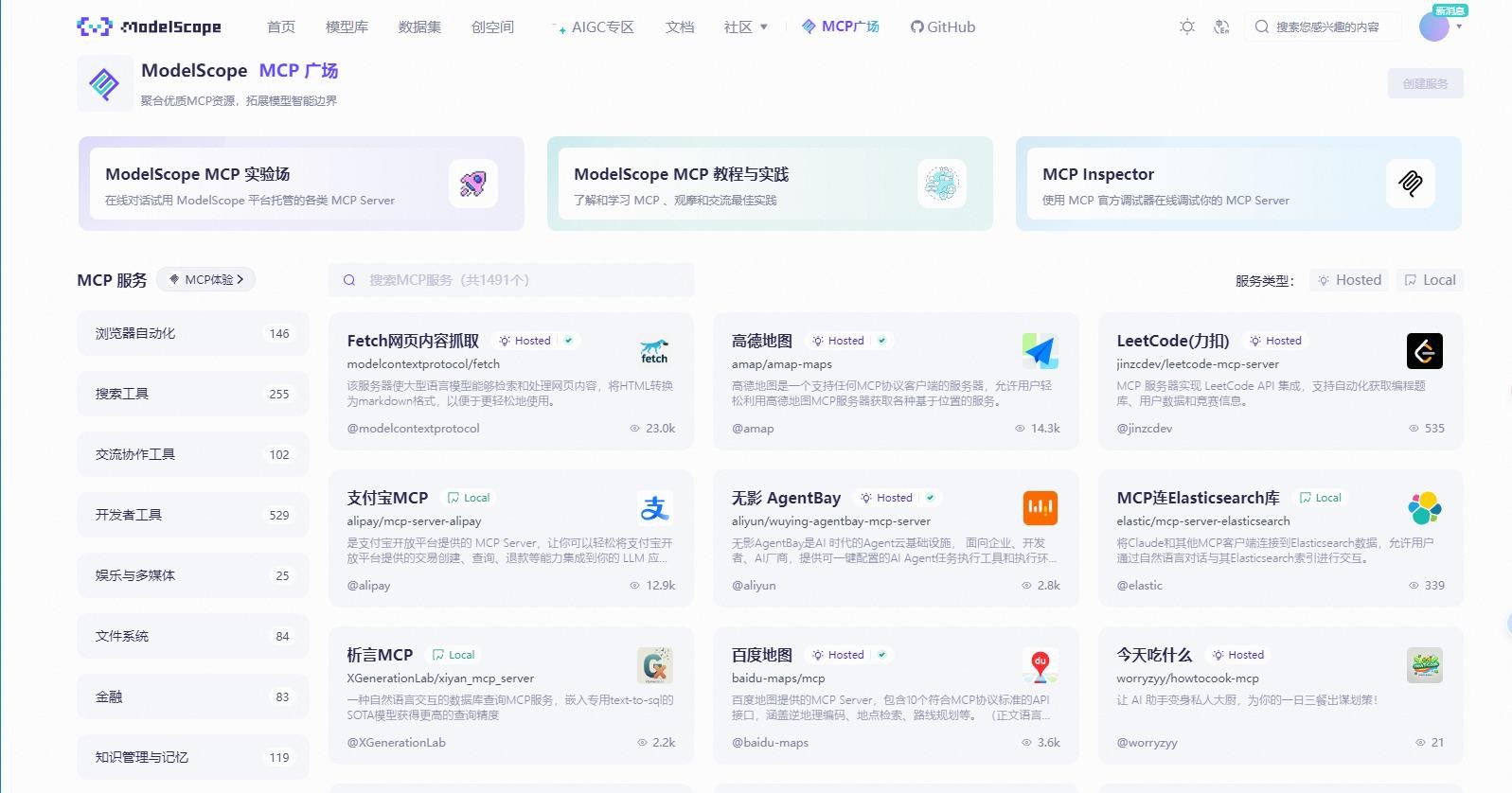1512x793 pixels.
Task: Click the 无影 AgentBay orange logo
Action: tap(1040, 508)
